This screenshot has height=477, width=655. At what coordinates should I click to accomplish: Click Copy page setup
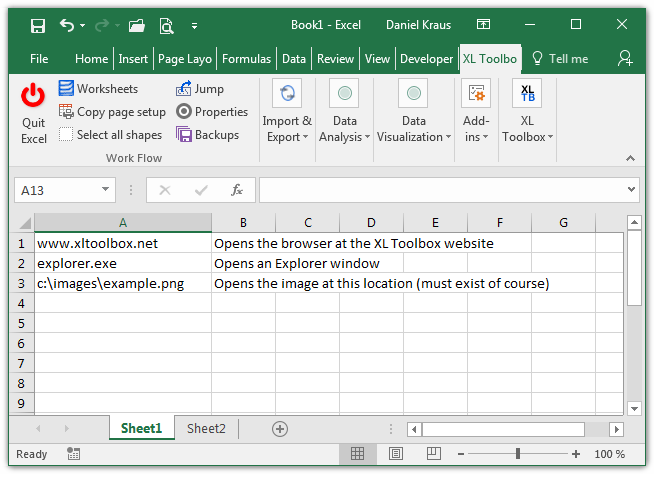pos(112,112)
